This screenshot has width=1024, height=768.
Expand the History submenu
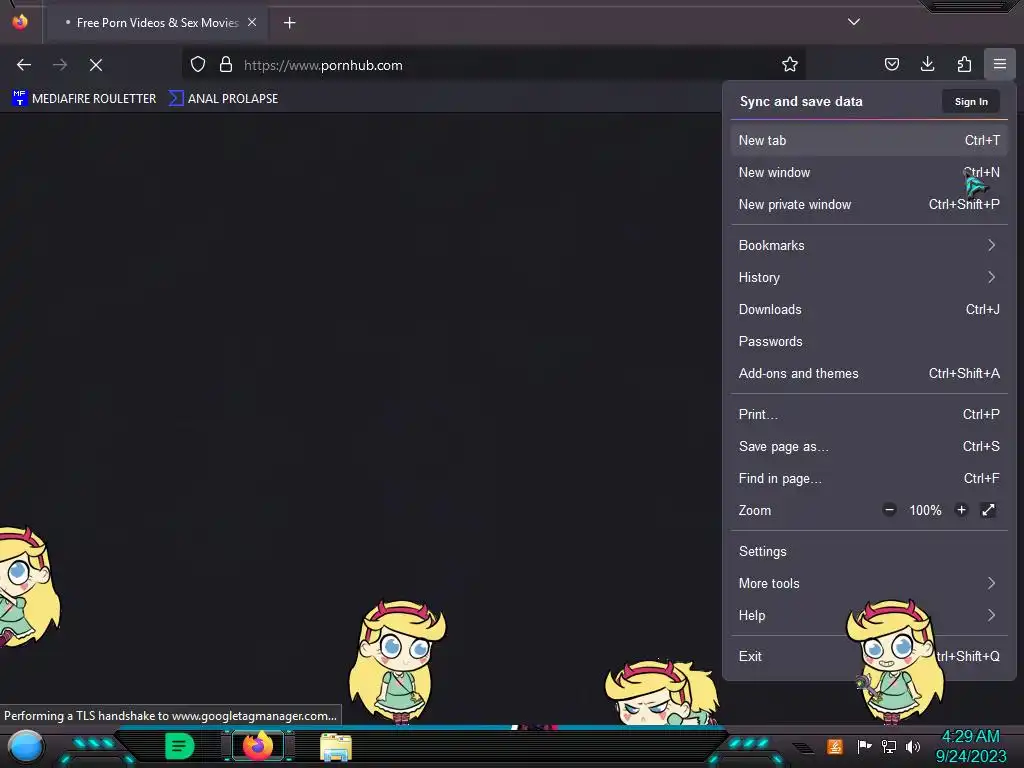[x=869, y=278]
